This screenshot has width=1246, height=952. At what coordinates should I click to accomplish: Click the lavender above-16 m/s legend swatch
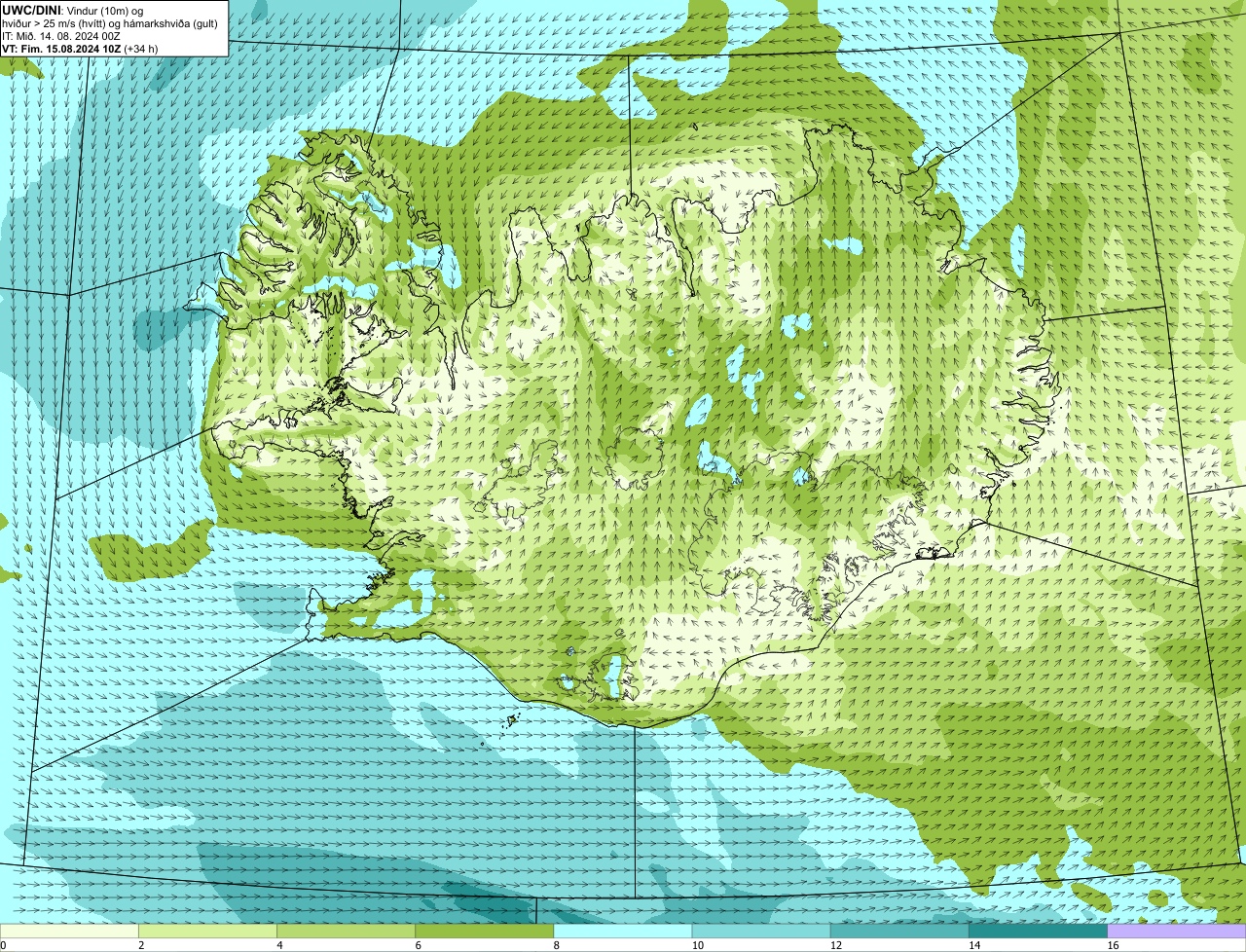1177,932
